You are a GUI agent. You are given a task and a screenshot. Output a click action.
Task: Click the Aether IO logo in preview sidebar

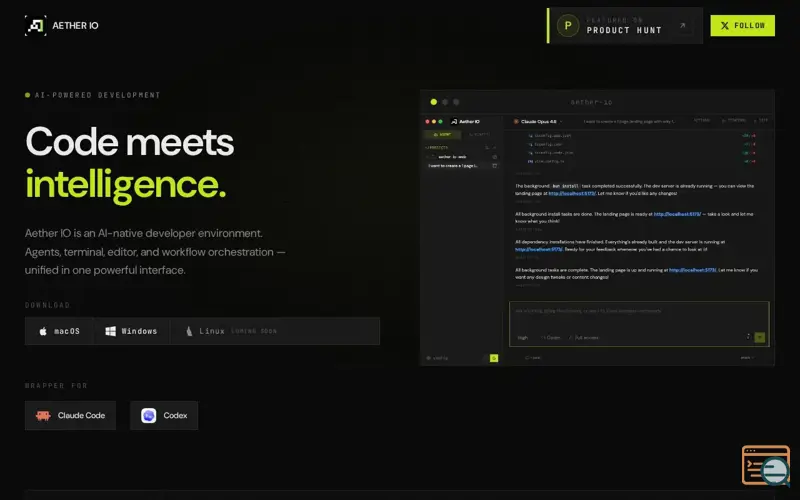[x=454, y=121]
